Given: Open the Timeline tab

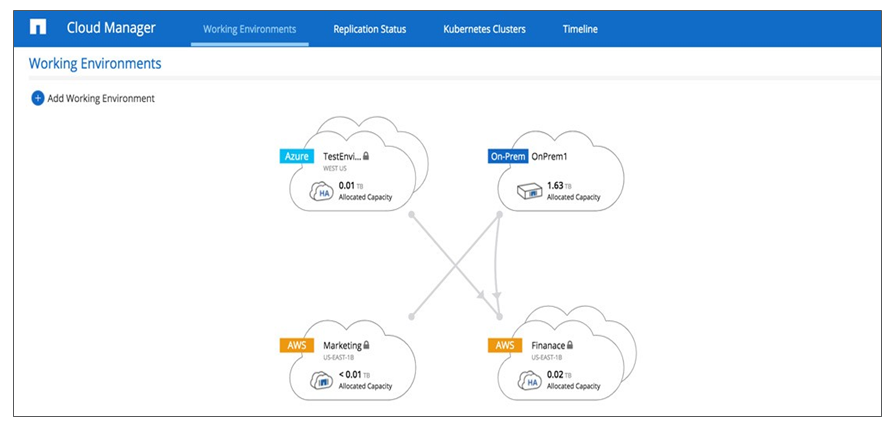Looking at the screenshot, I should click(580, 29).
